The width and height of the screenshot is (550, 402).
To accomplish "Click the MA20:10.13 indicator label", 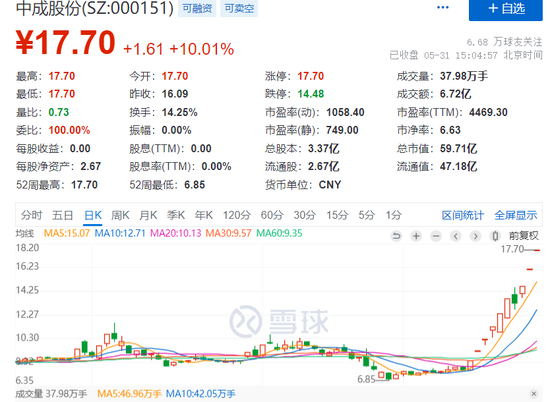I will tap(176, 233).
